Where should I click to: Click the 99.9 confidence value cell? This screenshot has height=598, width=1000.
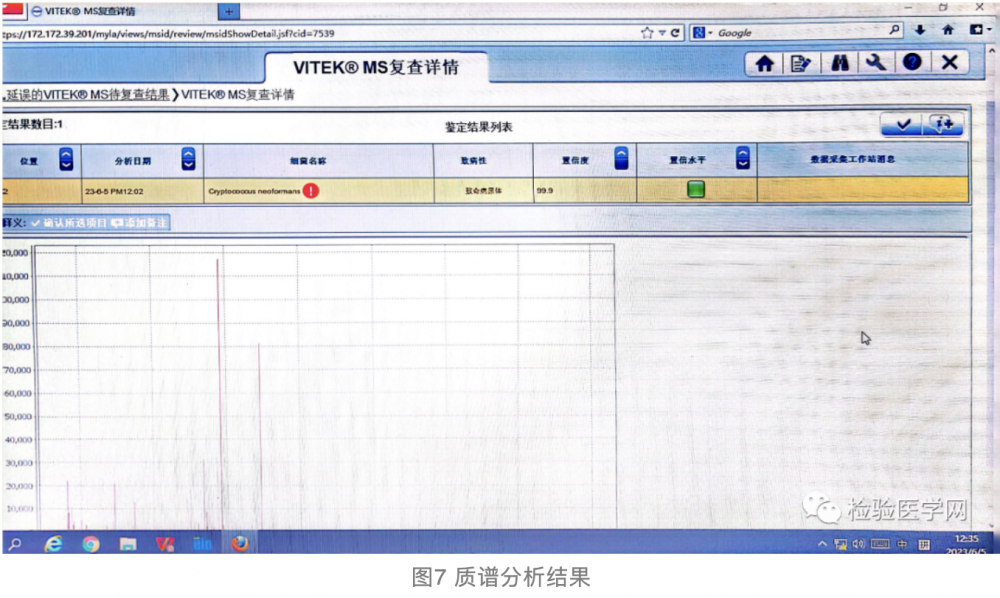click(585, 190)
